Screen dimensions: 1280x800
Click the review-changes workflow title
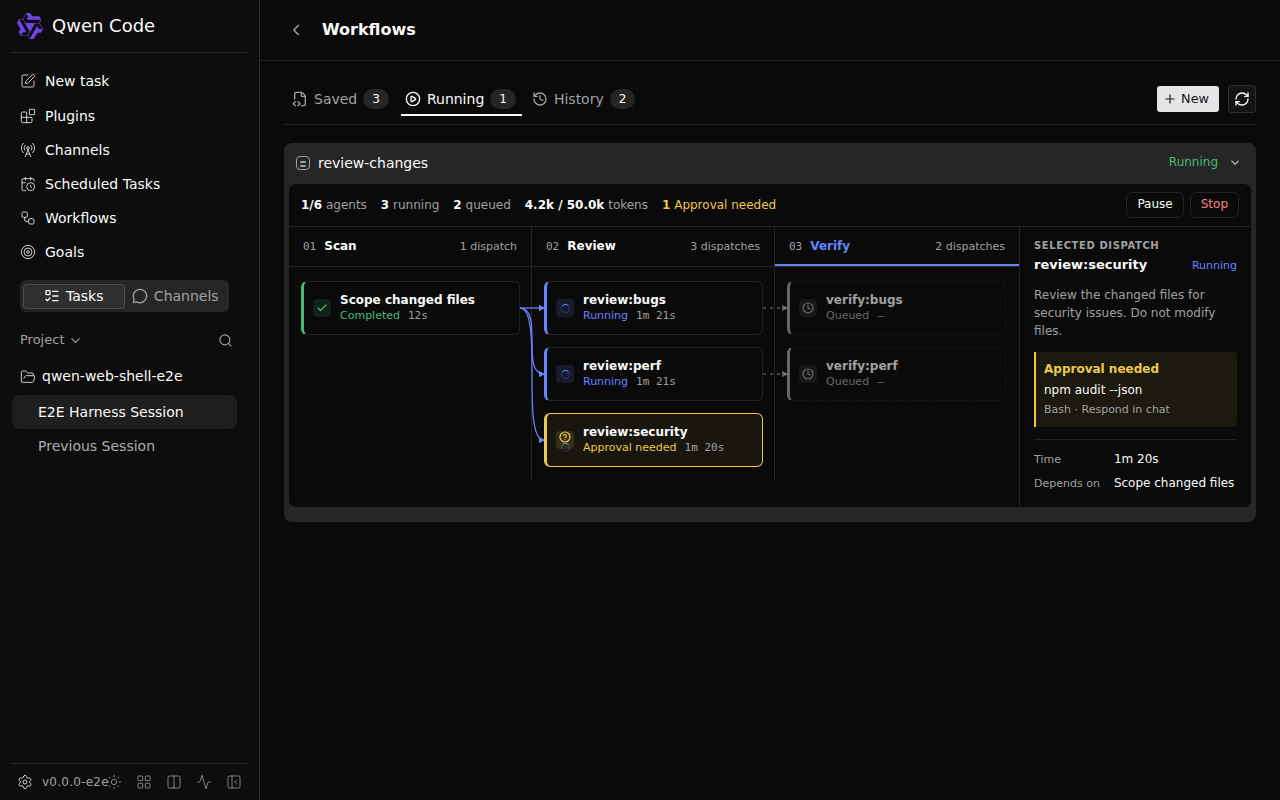pyautogui.click(x=373, y=163)
